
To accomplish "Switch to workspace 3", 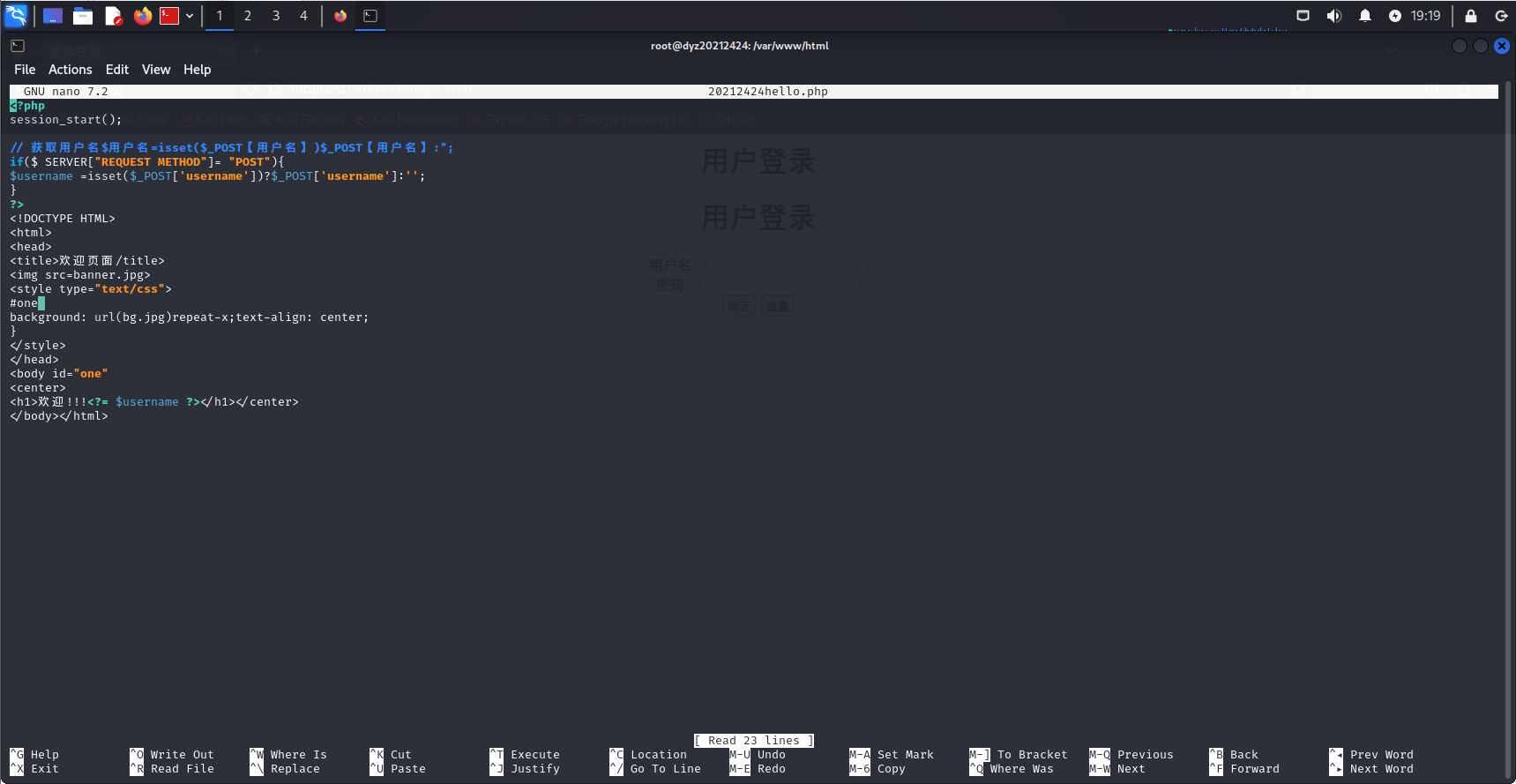I will click(x=276, y=16).
